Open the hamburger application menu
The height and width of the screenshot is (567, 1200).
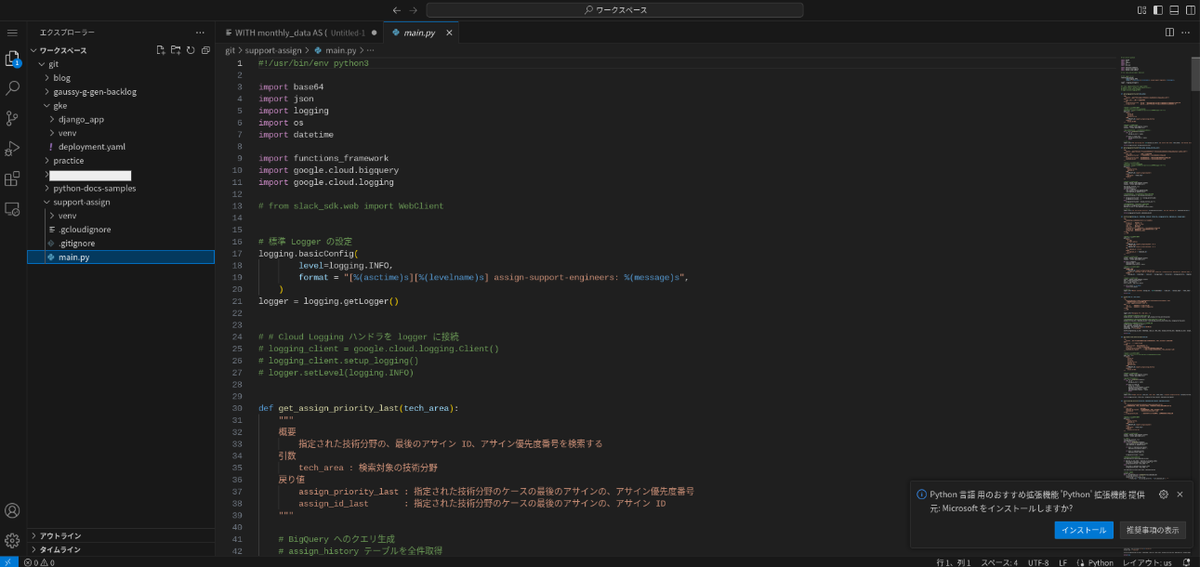point(12,33)
